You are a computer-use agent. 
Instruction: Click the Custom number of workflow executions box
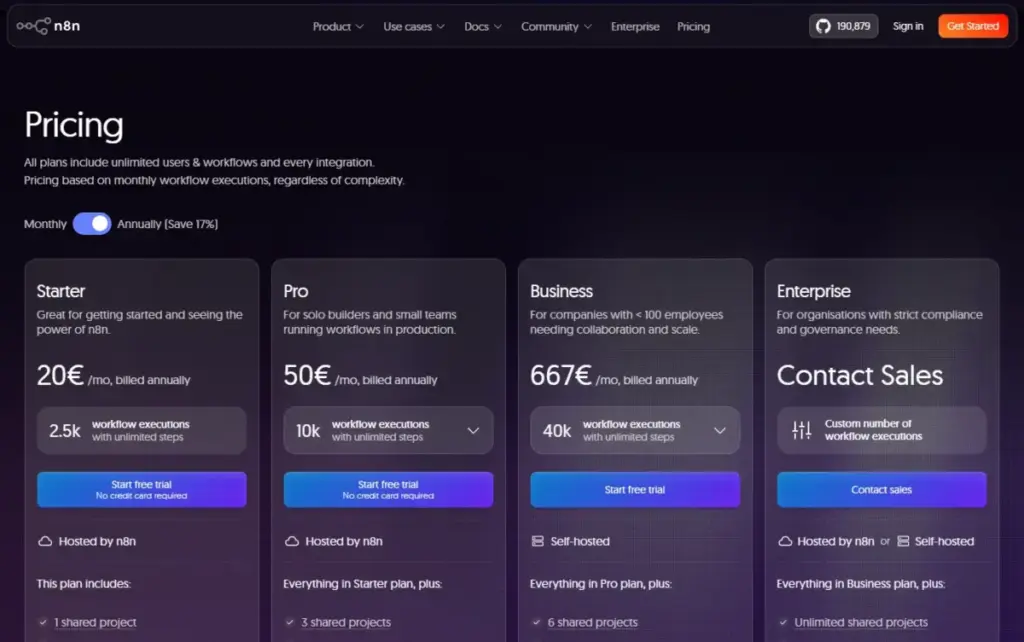click(x=882, y=430)
